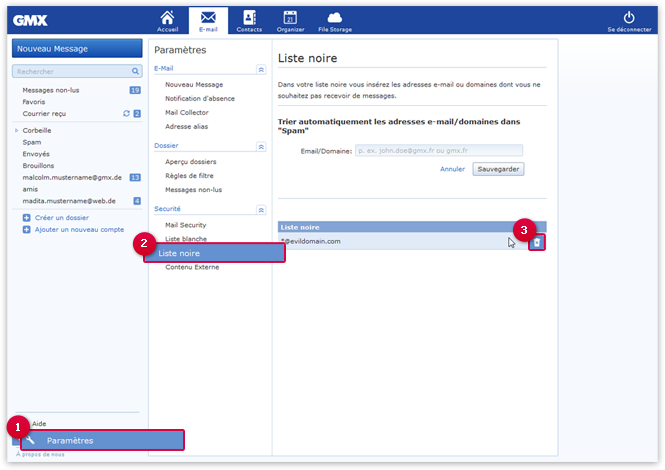This screenshot has height=470, width=665.
Task: Open Contenu Externe settings
Action: pyautogui.click(x=192, y=267)
